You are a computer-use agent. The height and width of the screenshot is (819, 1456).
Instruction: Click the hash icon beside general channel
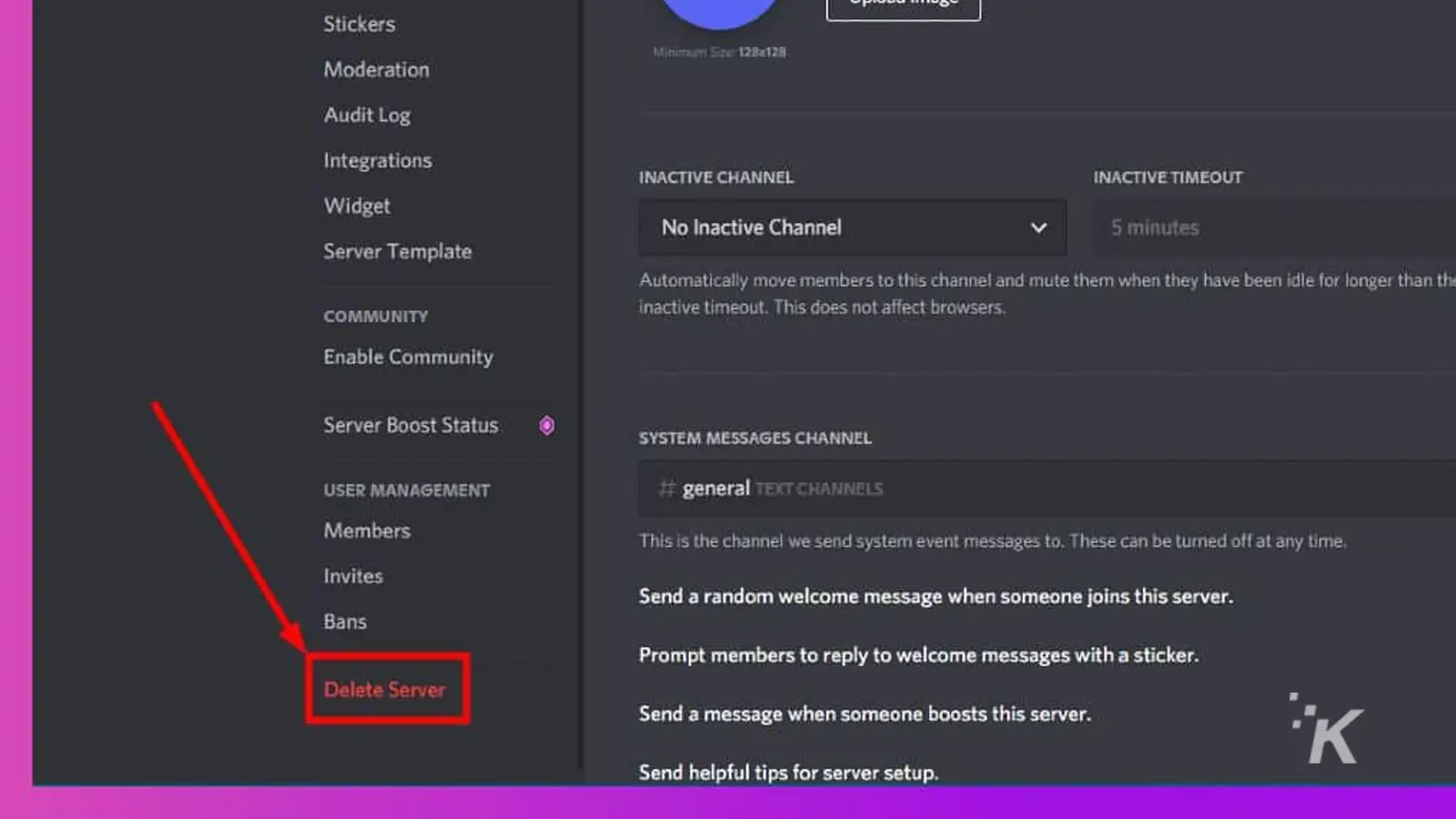[667, 489]
